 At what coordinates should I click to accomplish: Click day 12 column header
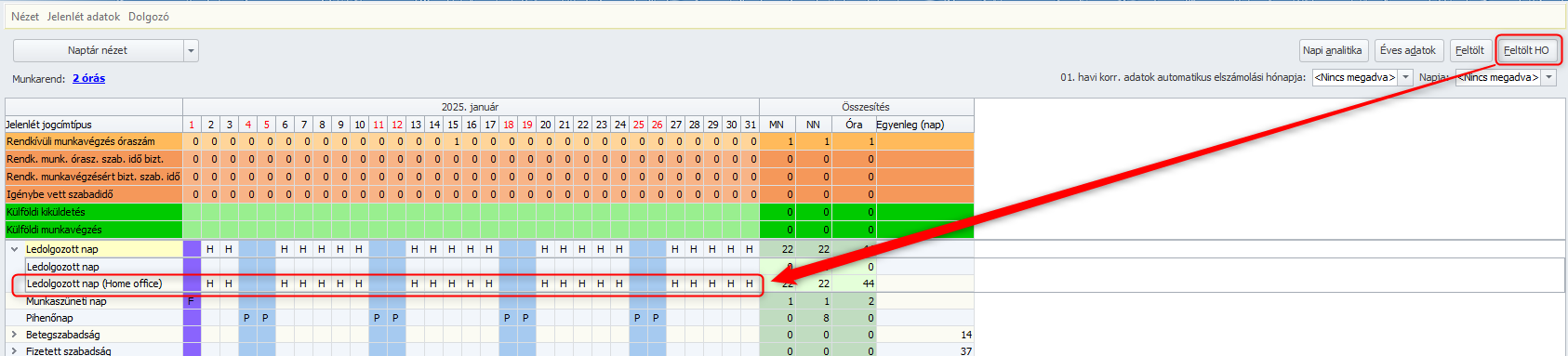pos(396,125)
